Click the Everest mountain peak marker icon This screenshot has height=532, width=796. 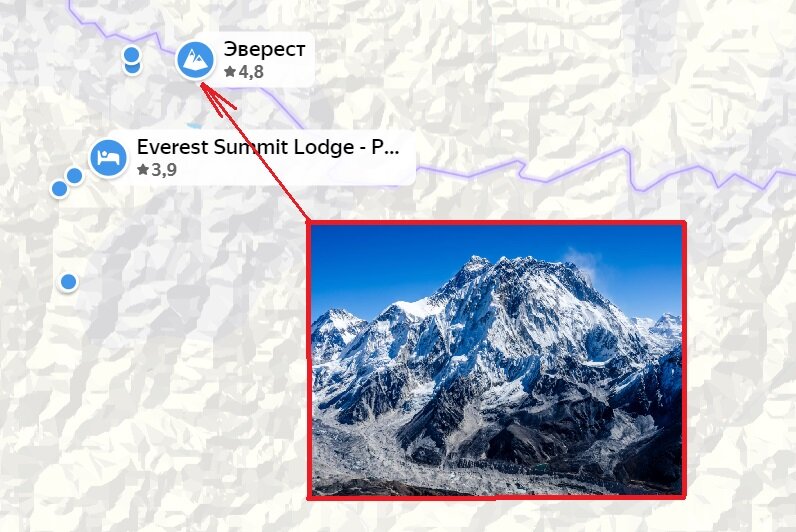coord(195,60)
